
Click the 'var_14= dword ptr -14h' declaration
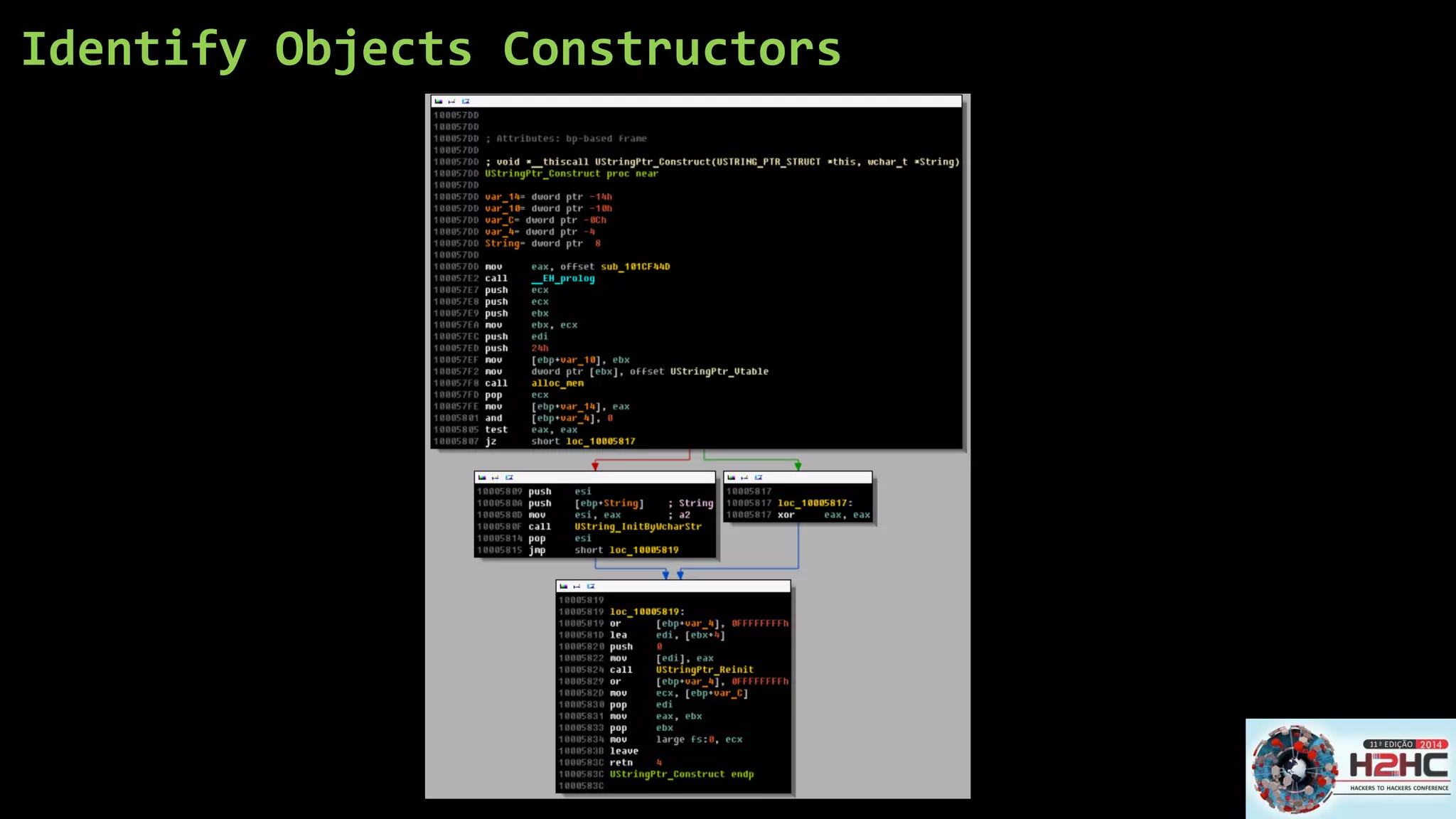click(548, 197)
